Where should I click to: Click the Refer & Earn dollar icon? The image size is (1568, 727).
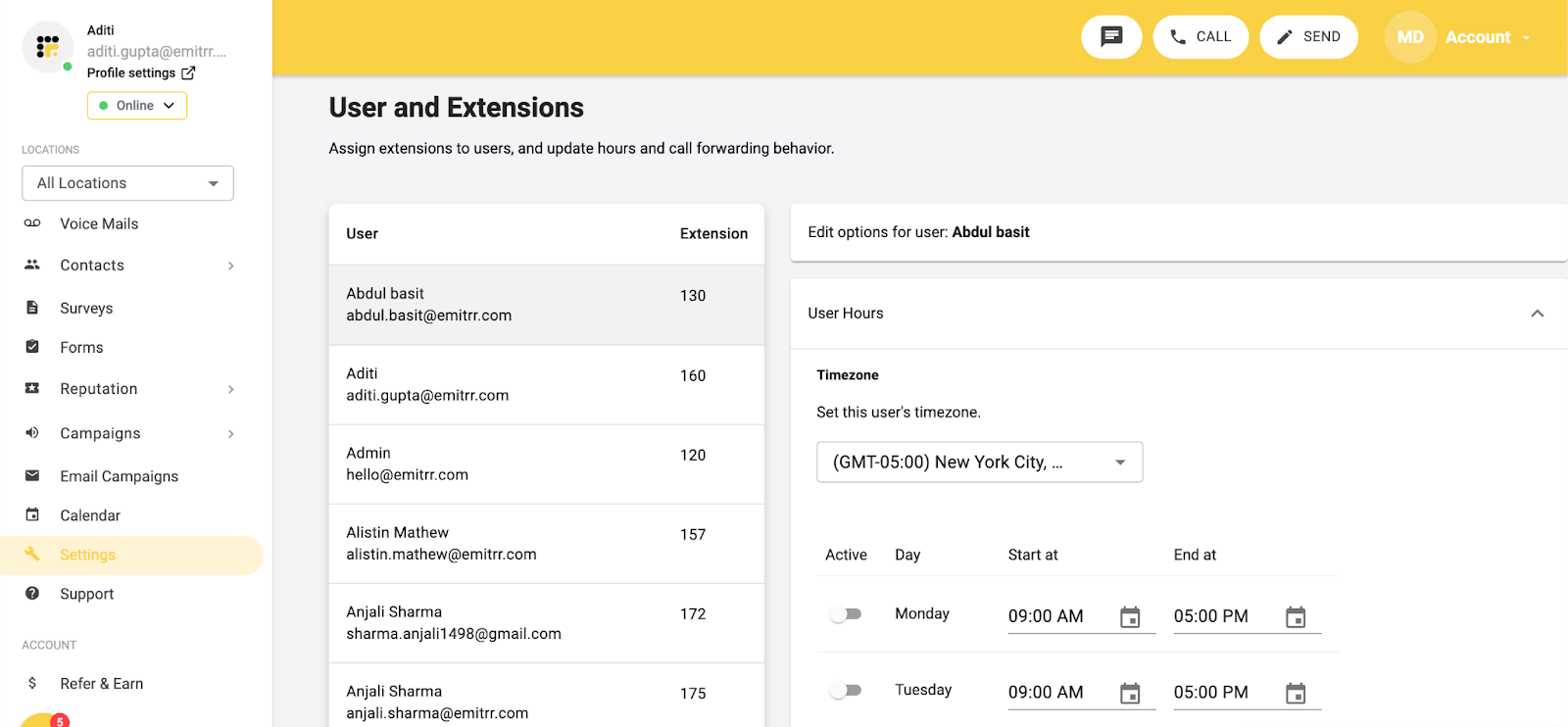(32, 683)
